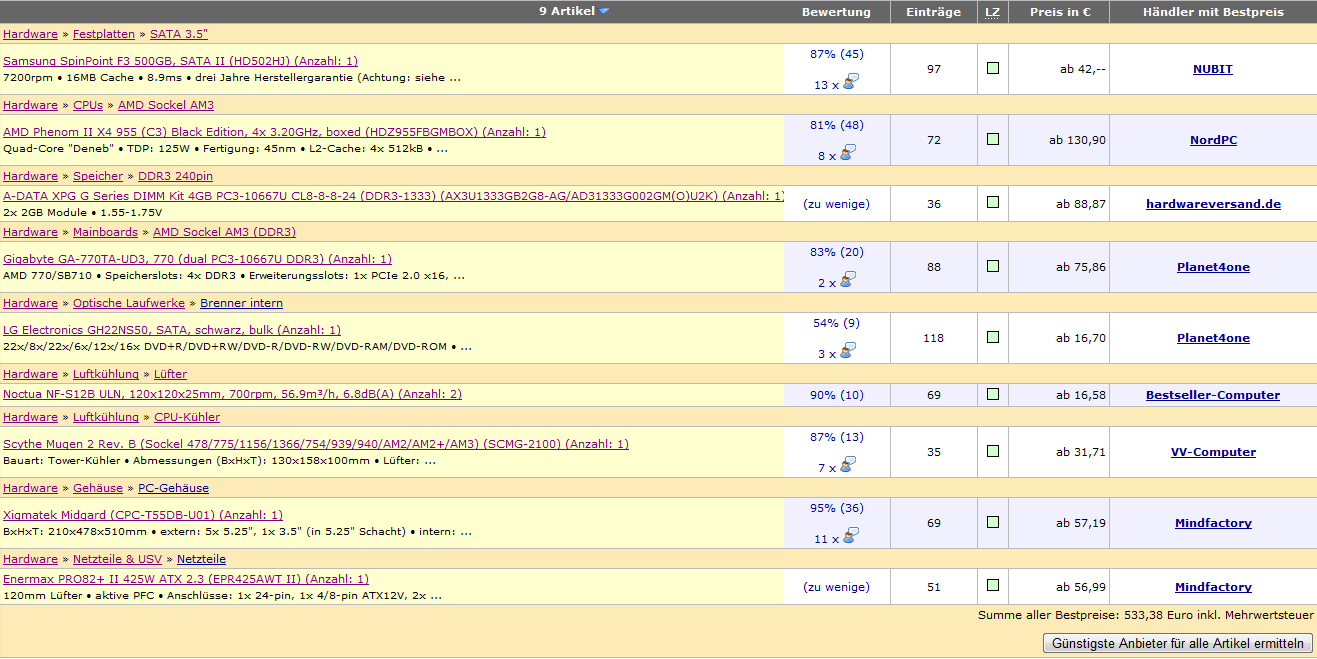Open 90% (10) rating for Noctua fan
1317x659 pixels.
coord(836,395)
